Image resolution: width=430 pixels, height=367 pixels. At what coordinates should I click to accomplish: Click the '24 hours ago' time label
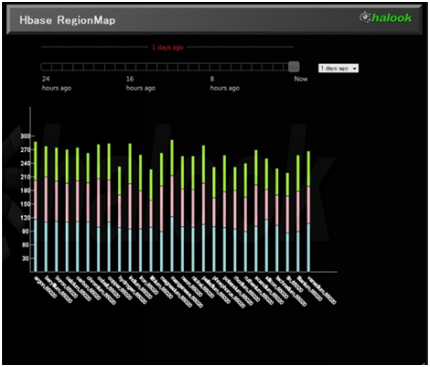(x=56, y=83)
